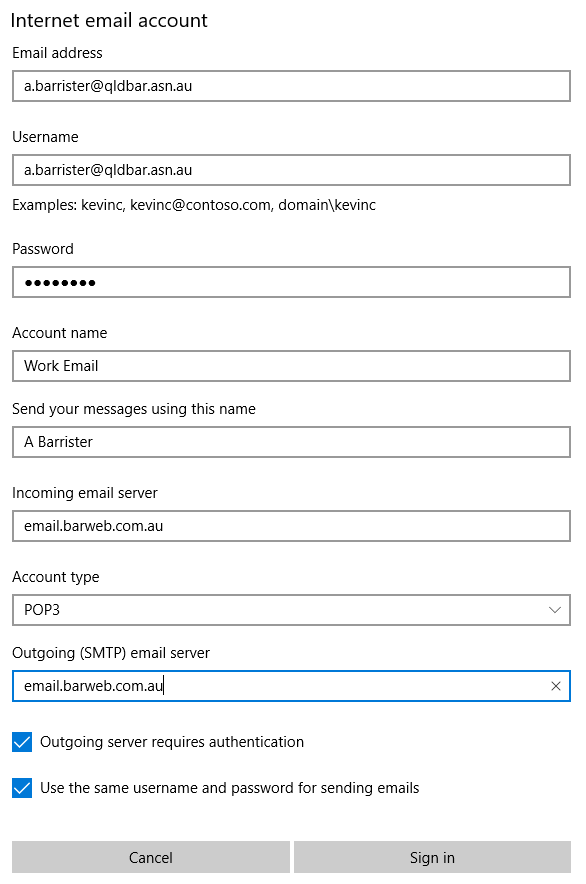Click the 'Send your messages using this name' label
The width and height of the screenshot is (586, 884).
coord(134,409)
